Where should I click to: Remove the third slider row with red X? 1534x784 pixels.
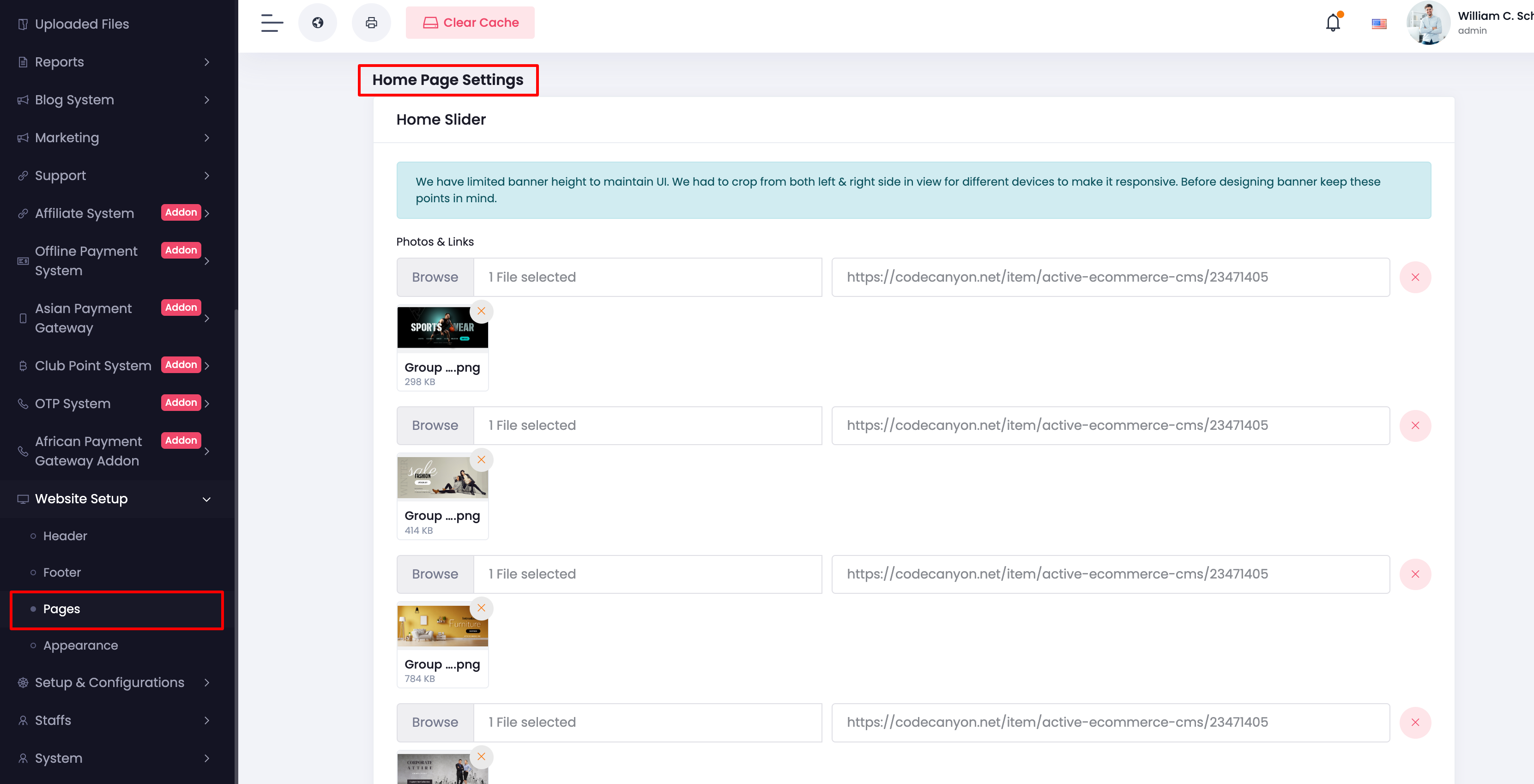[x=1415, y=574]
